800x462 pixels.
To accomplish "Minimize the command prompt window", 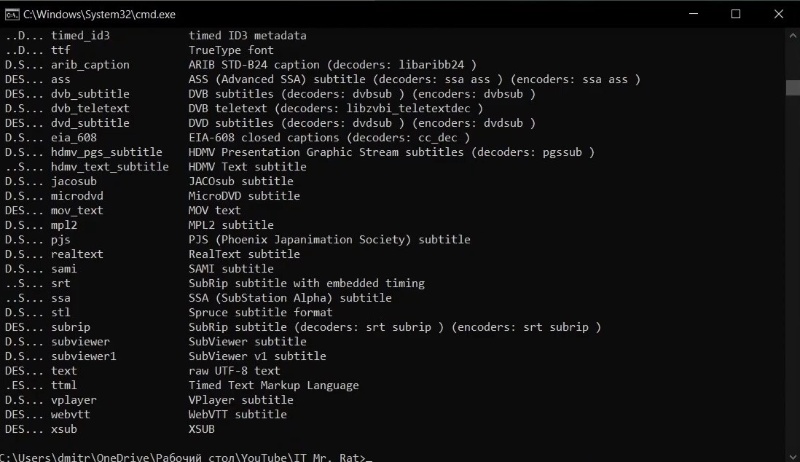I will pyautogui.click(x=690, y=13).
